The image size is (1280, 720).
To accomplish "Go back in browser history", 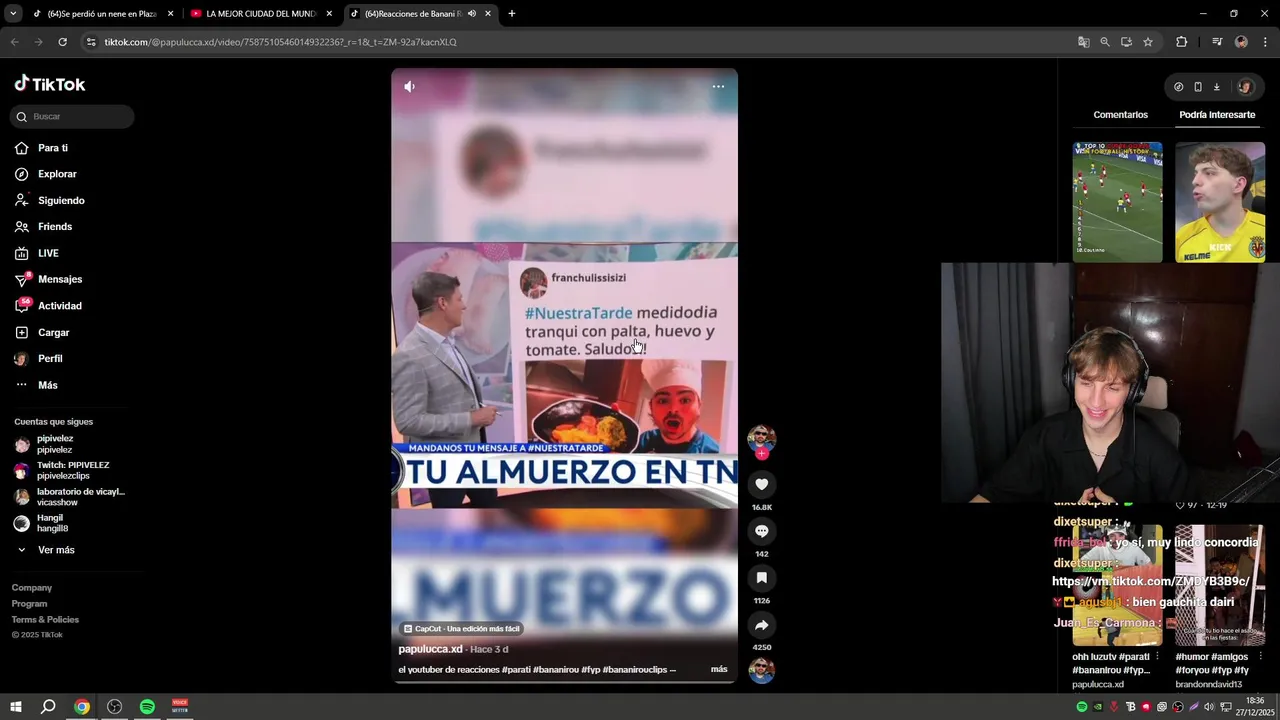I will [x=14, y=42].
